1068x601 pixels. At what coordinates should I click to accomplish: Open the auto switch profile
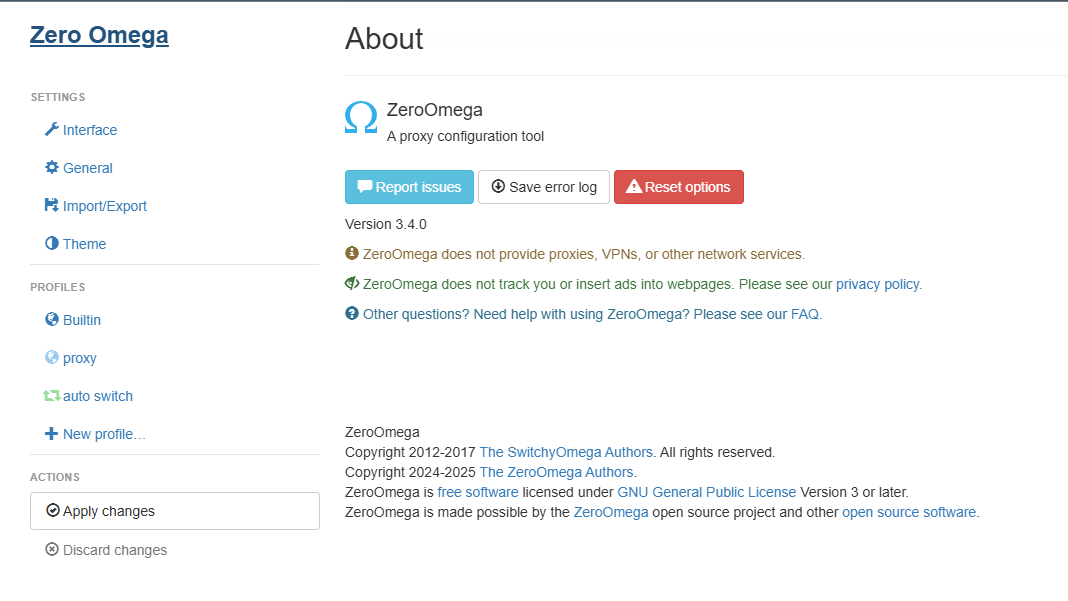pyautogui.click(x=97, y=396)
